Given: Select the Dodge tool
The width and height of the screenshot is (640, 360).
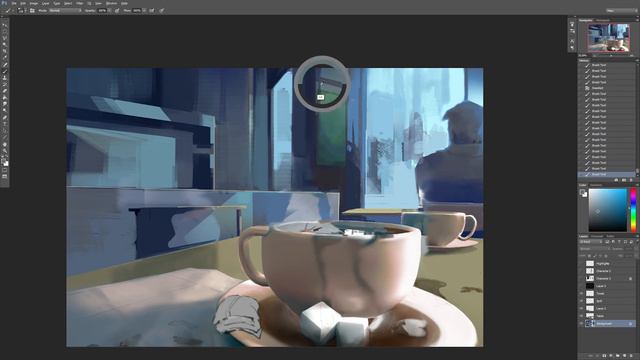Looking at the screenshot, I should [5, 111].
